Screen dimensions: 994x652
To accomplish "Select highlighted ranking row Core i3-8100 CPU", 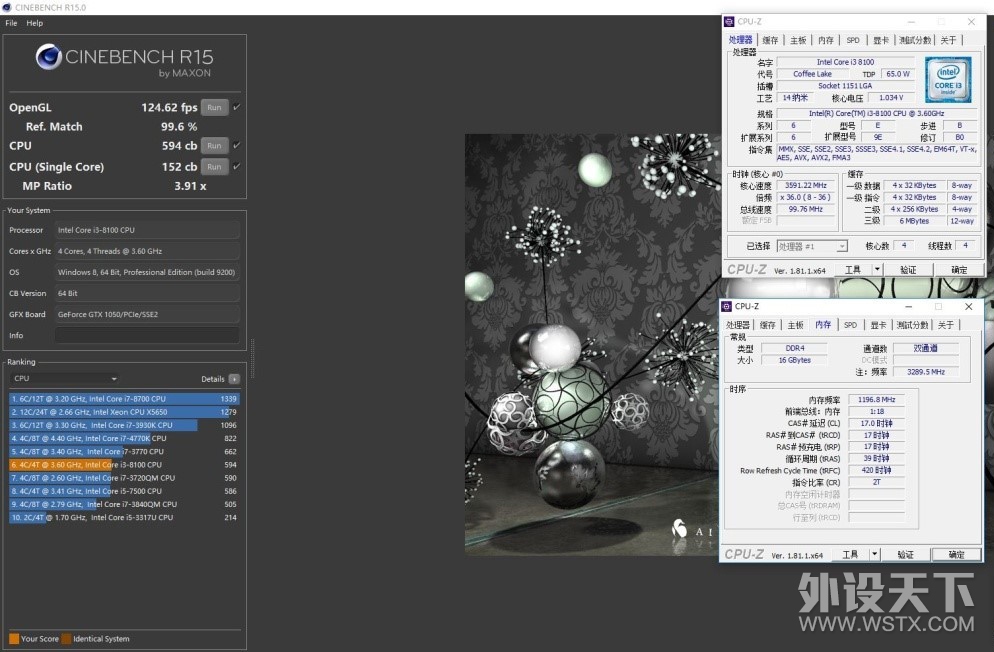I will pos(124,464).
